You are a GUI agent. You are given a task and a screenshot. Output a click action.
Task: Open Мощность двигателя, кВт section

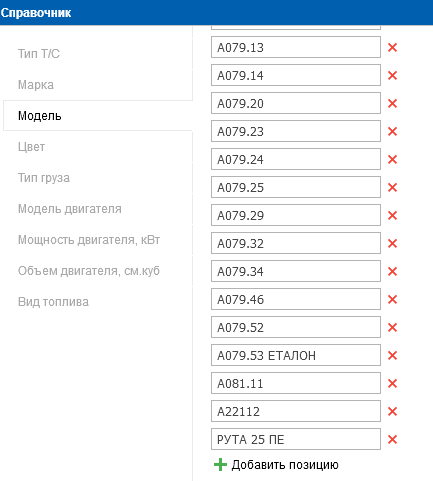(x=89, y=240)
